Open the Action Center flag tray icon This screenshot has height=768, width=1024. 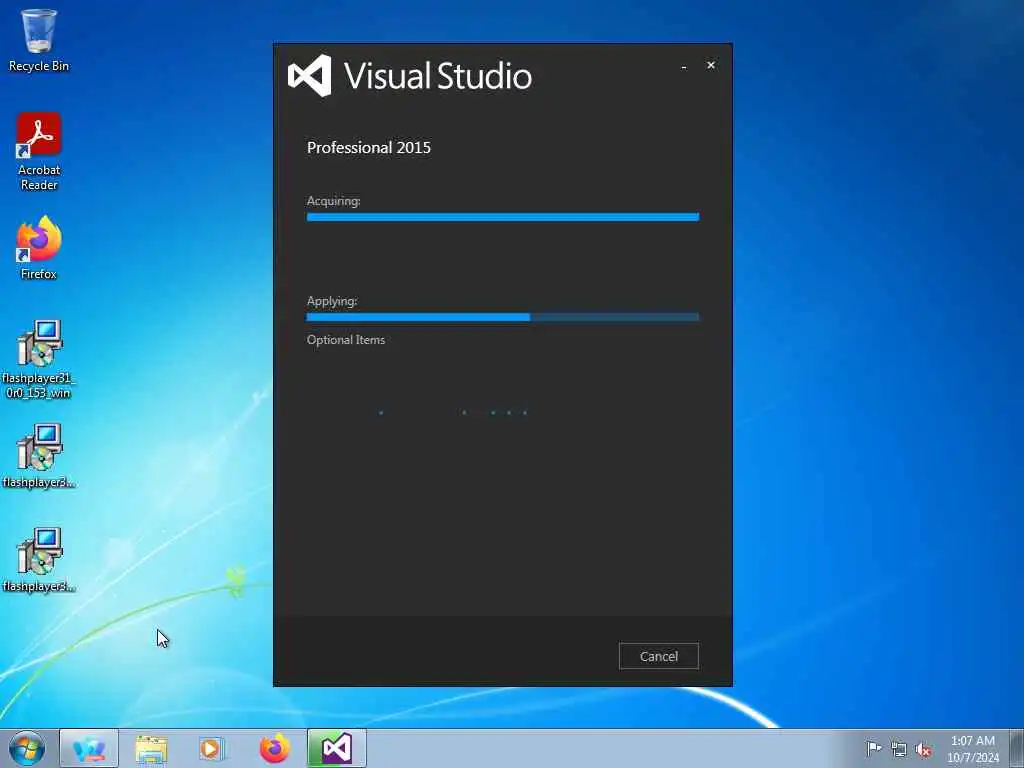click(873, 748)
